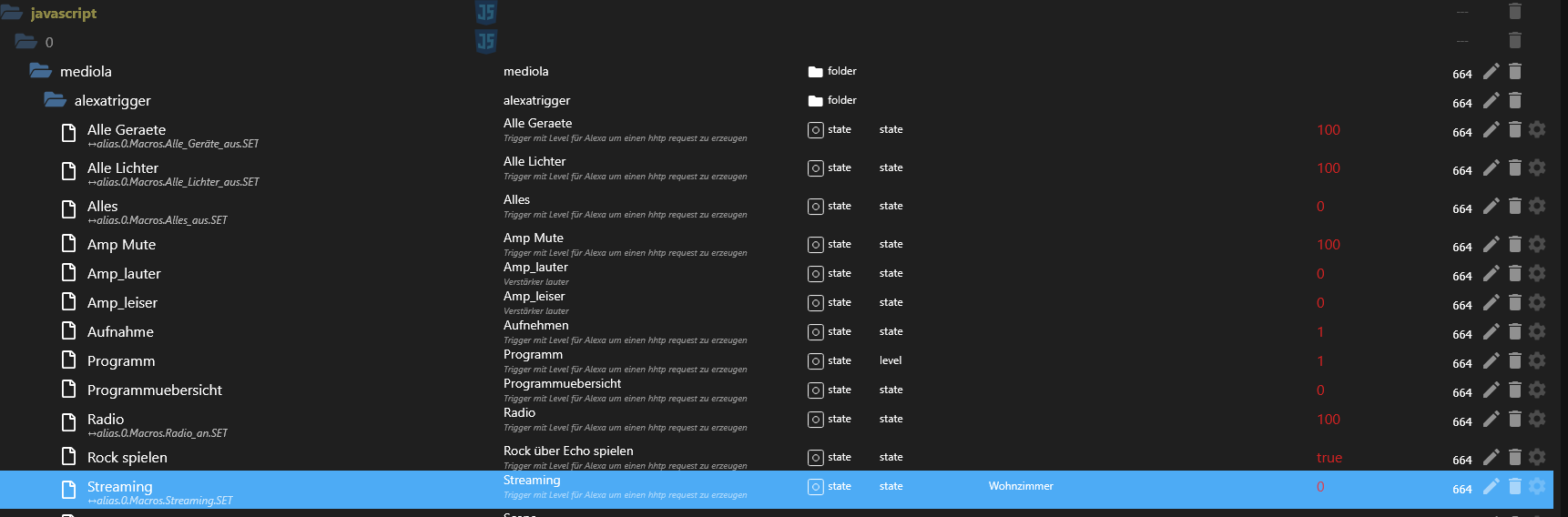Image resolution: width=1568 pixels, height=517 pixels.
Task: Select the Alle Lichter tree item
Action: coord(123,167)
